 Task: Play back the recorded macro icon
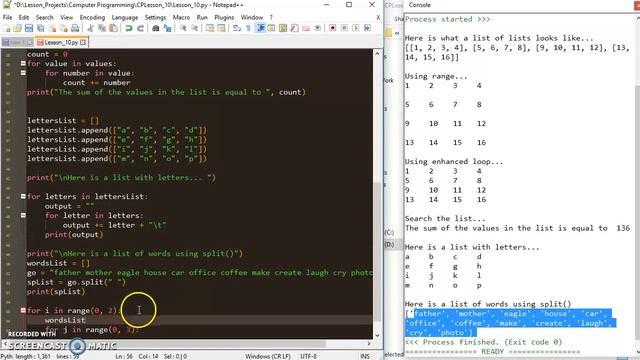[x=356, y=28]
